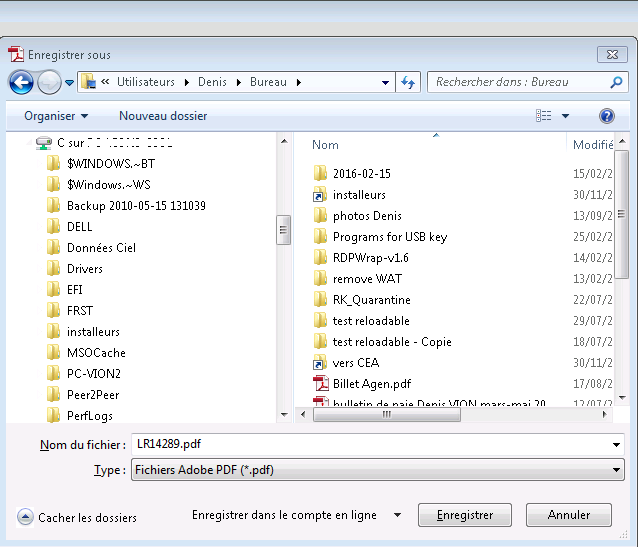This screenshot has height=547, width=638.
Task: Select Denis in the address path
Action: pos(212,82)
